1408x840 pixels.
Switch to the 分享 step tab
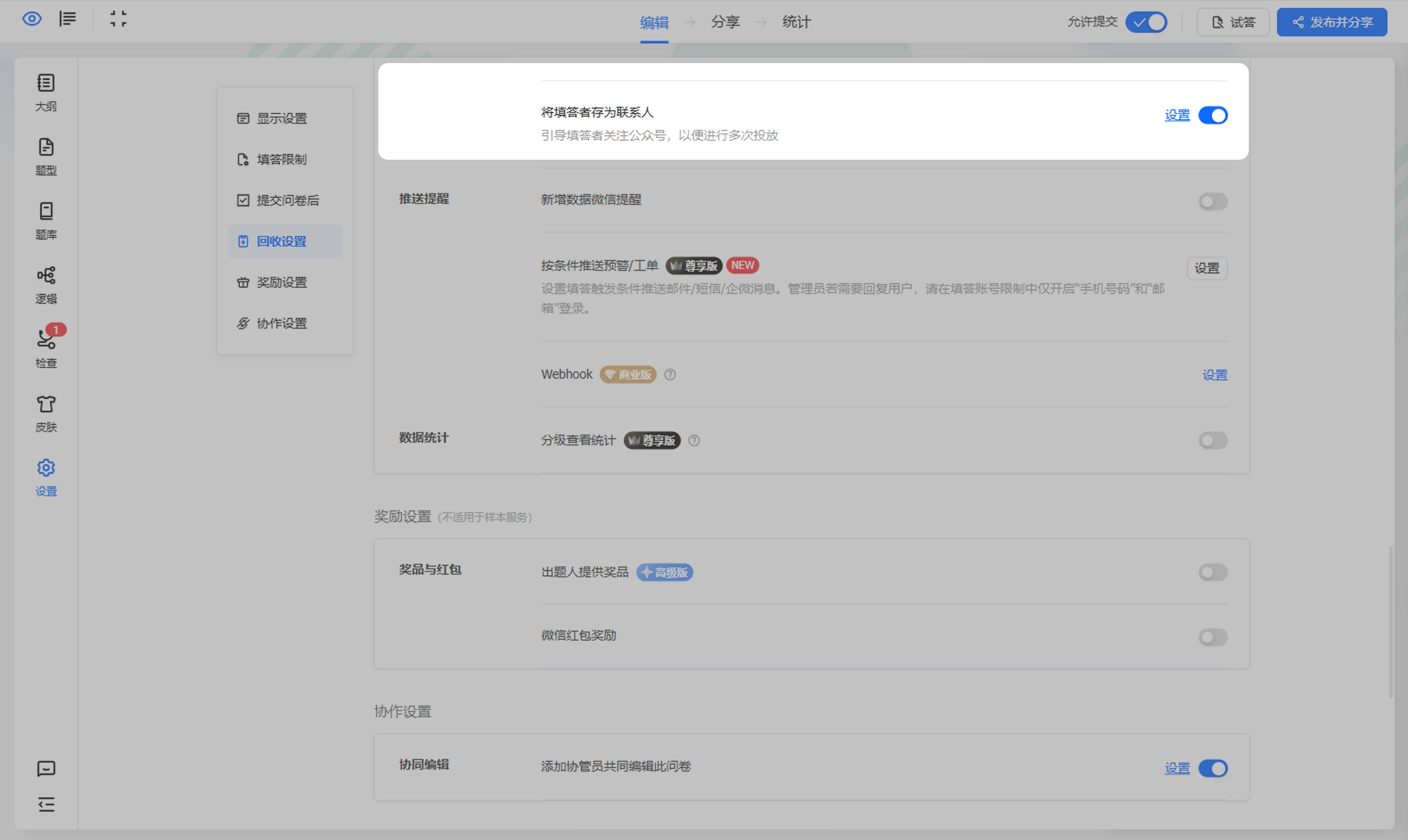pyautogui.click(x=726, y=22)
